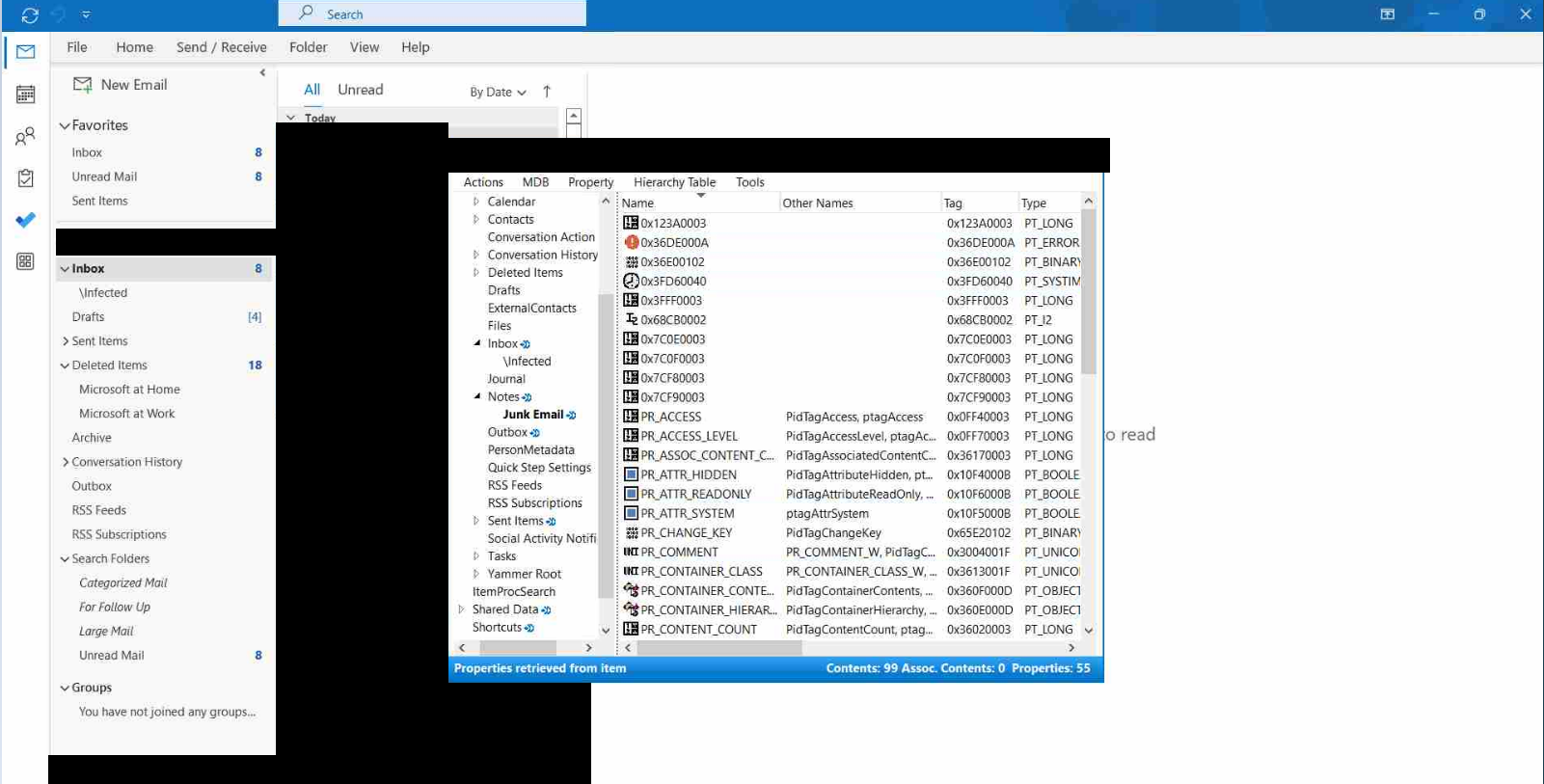The image size is (1544, 784).
Task: Select the 0x36E00102 binary property icon
Action: coord(631,261)
